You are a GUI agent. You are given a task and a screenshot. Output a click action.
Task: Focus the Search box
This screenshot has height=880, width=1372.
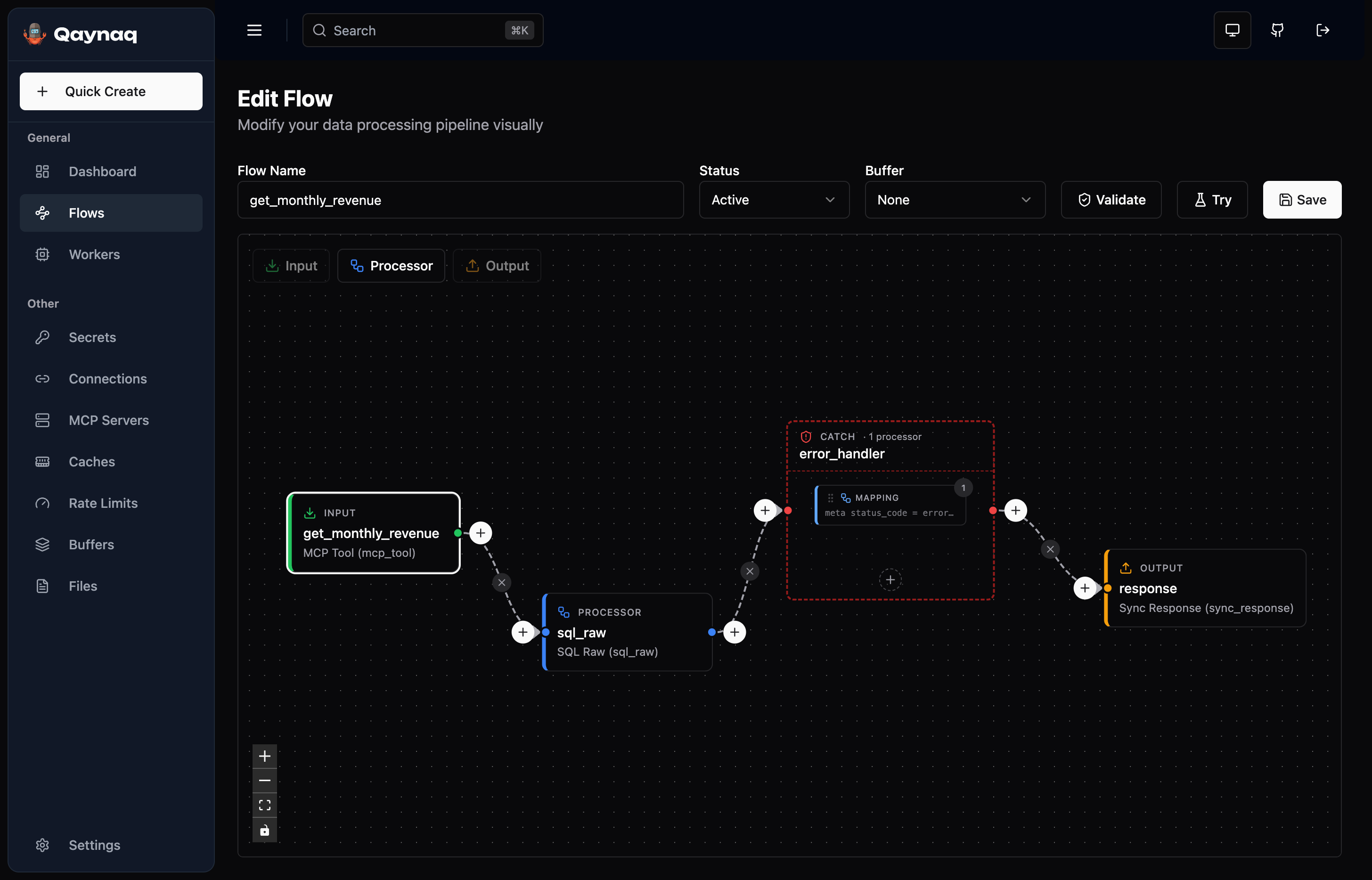pos(423,30)
